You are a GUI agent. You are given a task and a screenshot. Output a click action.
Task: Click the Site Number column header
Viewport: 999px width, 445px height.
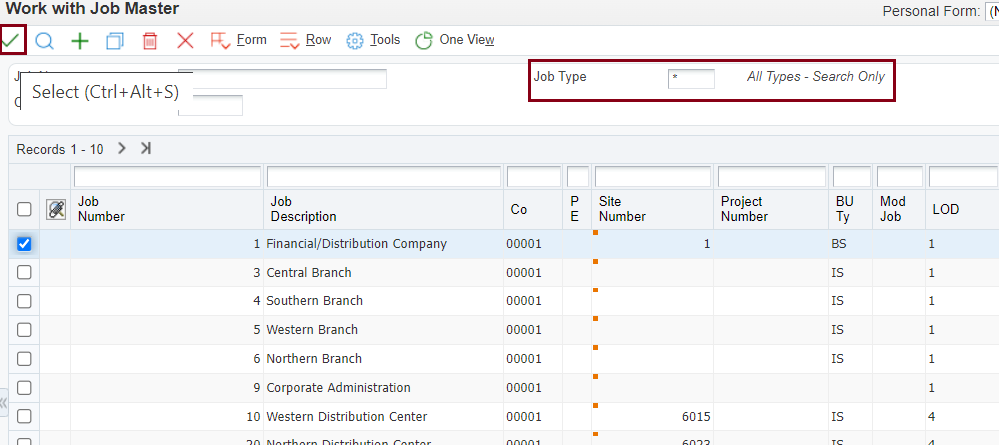(x=652, y=209)
